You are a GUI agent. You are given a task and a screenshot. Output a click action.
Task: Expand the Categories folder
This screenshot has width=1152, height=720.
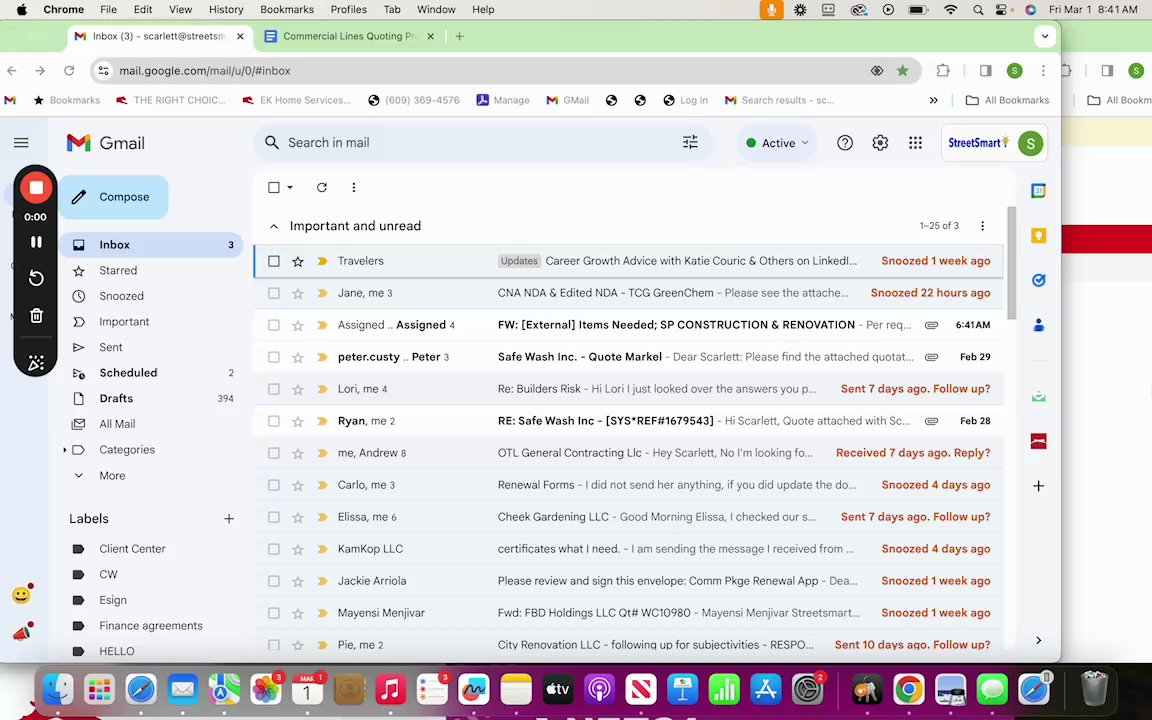(65, 450)
